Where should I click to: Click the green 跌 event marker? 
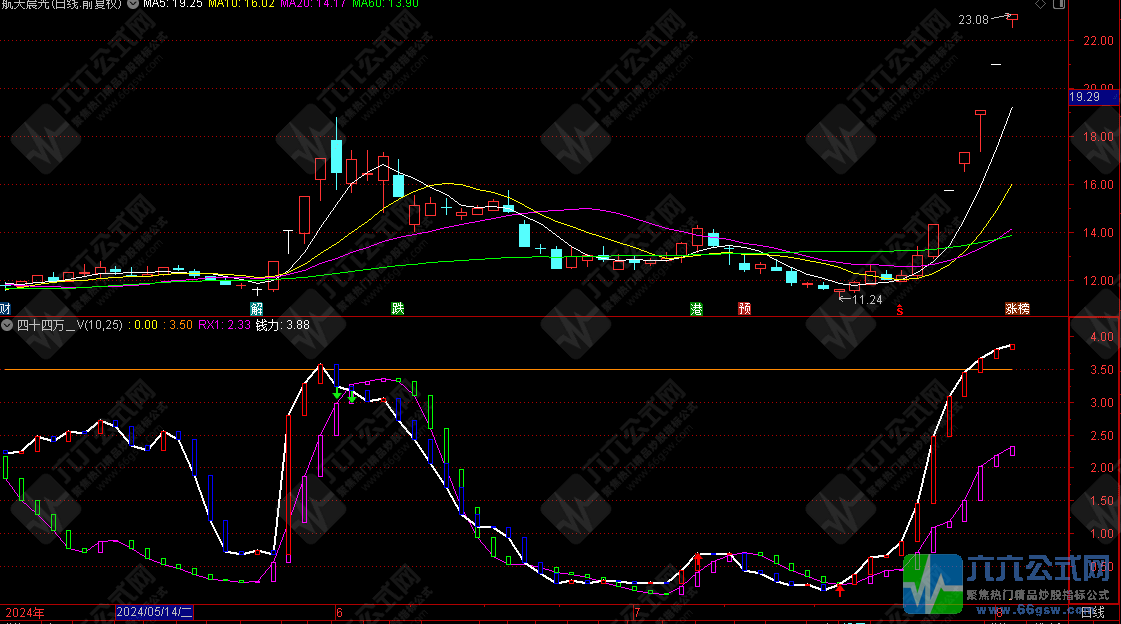[x=398, y=309]
